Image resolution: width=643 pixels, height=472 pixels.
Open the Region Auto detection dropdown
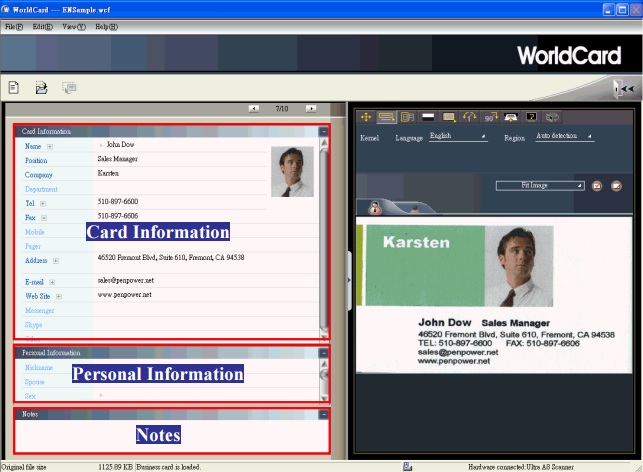click(565, 136)
